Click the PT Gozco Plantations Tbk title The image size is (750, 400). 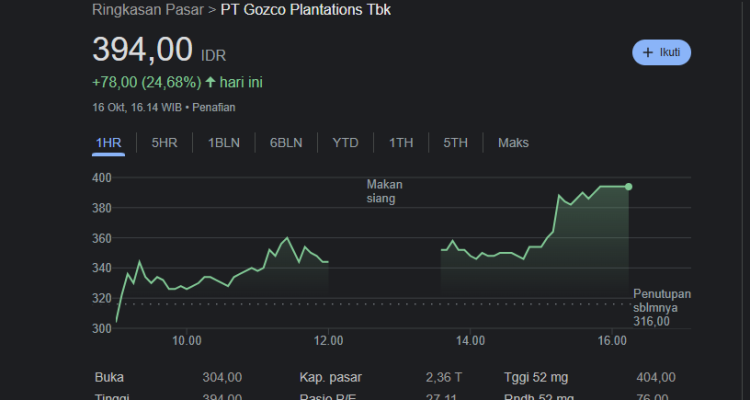[x=306, y=10]
